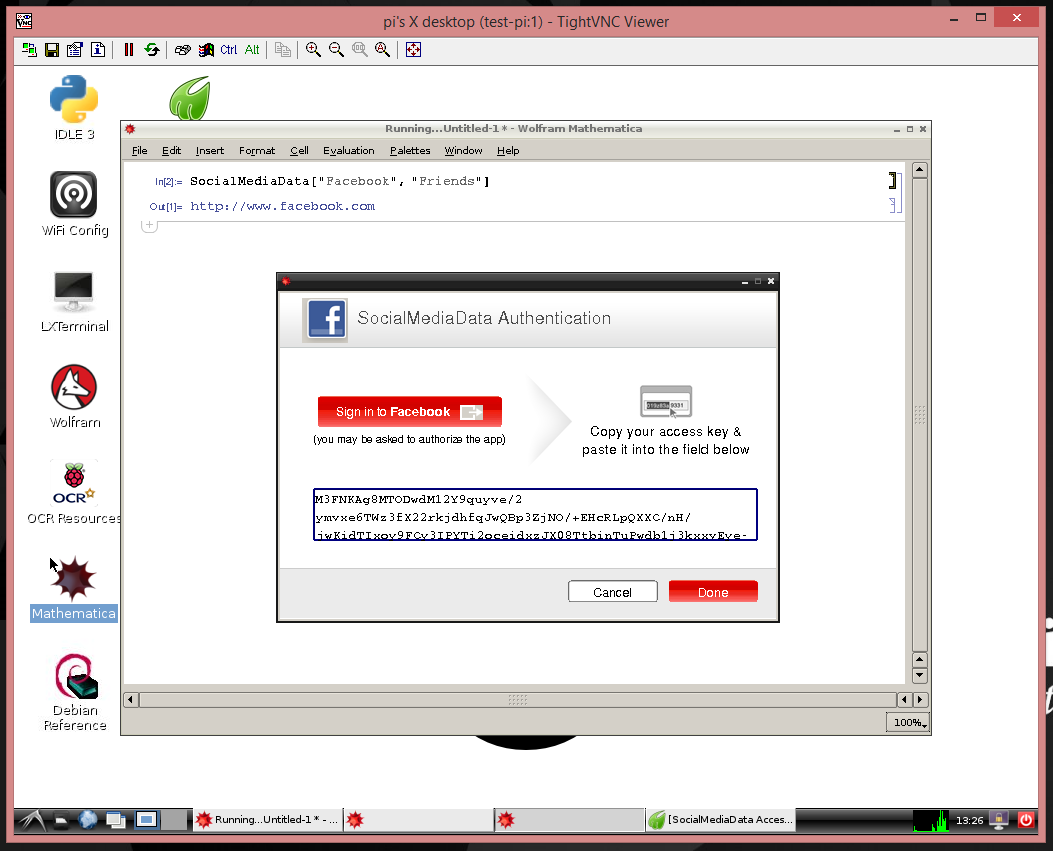Click the transfer files icon in the toolbar
Image resolution: width=1053 pixels, height=851 pixels.
click(x=283, y=50)
